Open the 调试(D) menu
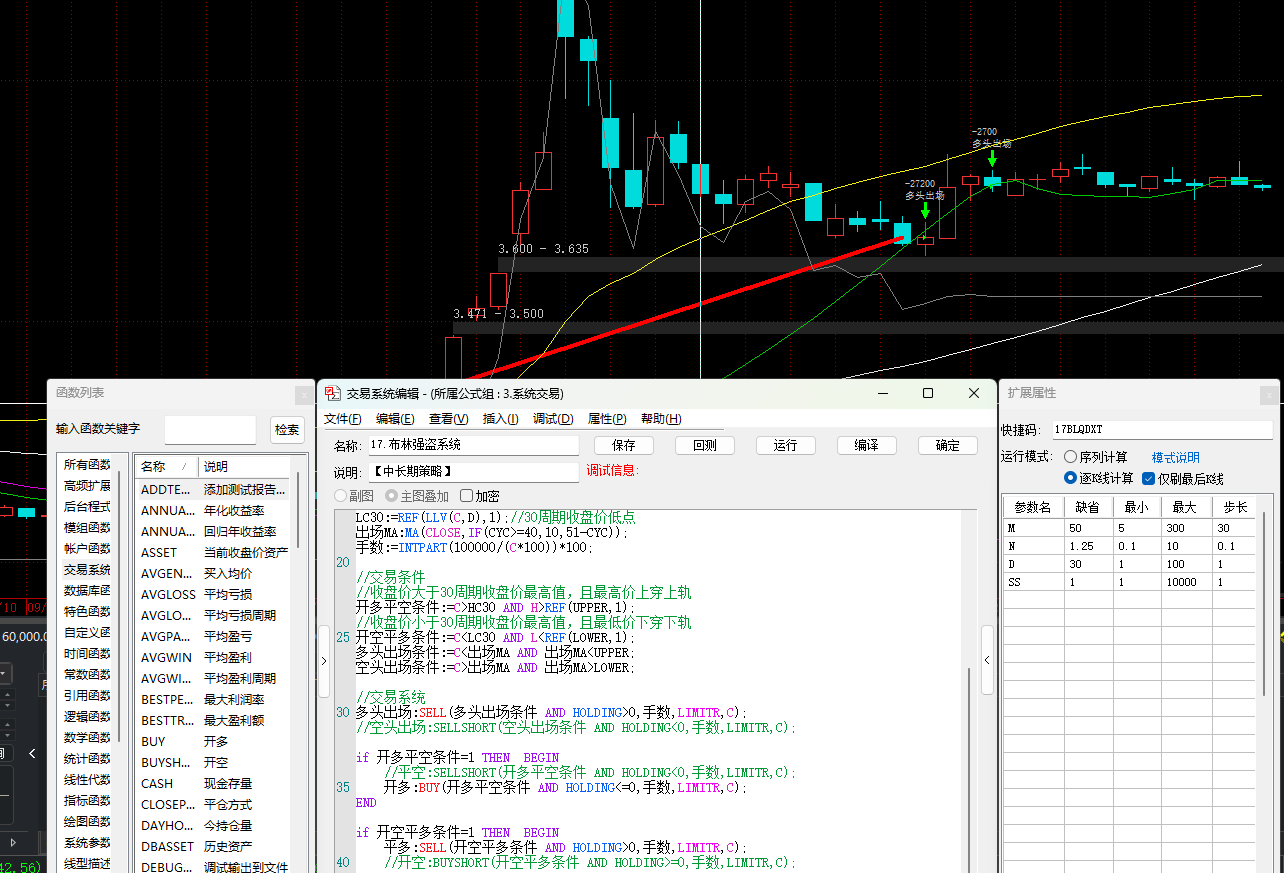 point(552,419)
